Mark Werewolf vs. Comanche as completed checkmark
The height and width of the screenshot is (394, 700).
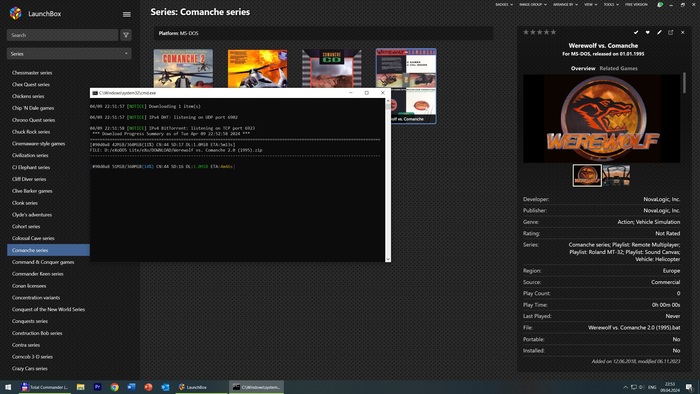(x=636, y=32)
